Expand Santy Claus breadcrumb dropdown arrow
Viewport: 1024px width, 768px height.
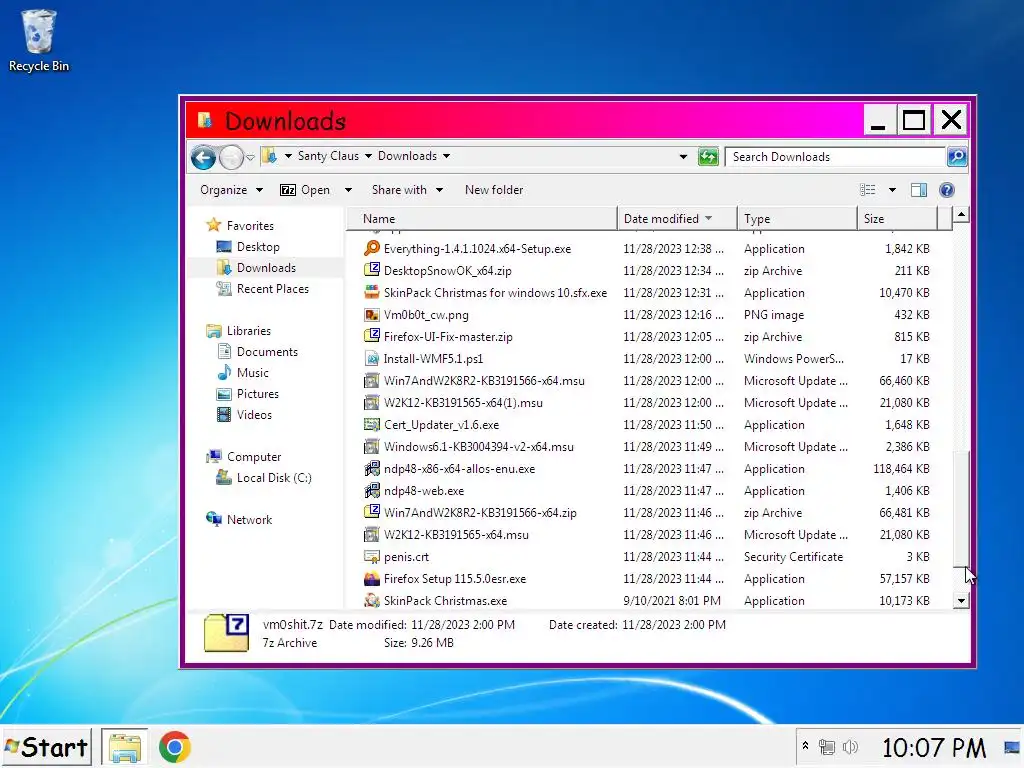(x=368, y=156)
